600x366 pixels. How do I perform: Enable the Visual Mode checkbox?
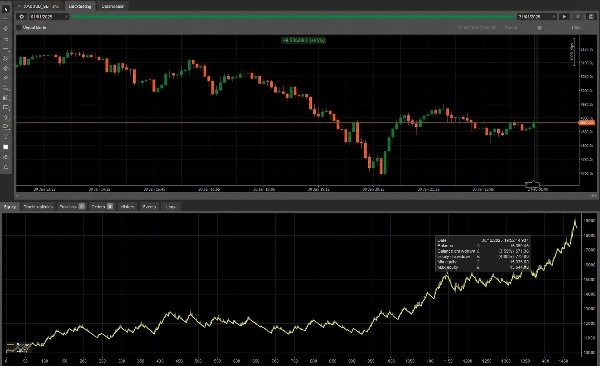(x=19, y=28)
